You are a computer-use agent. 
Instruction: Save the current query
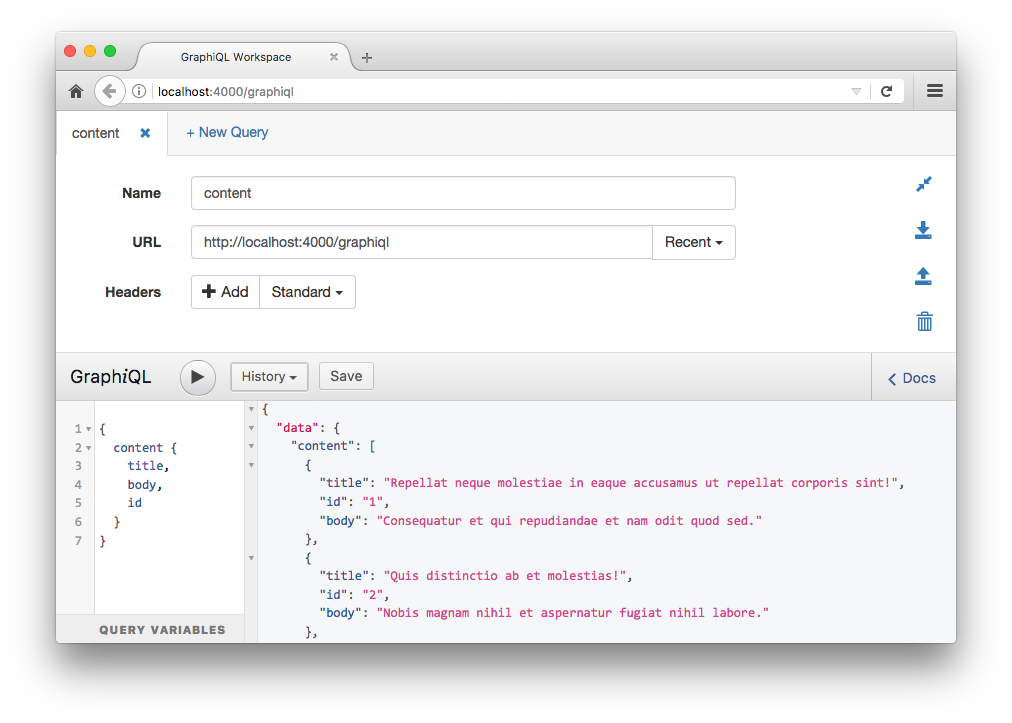click(345, 376)
